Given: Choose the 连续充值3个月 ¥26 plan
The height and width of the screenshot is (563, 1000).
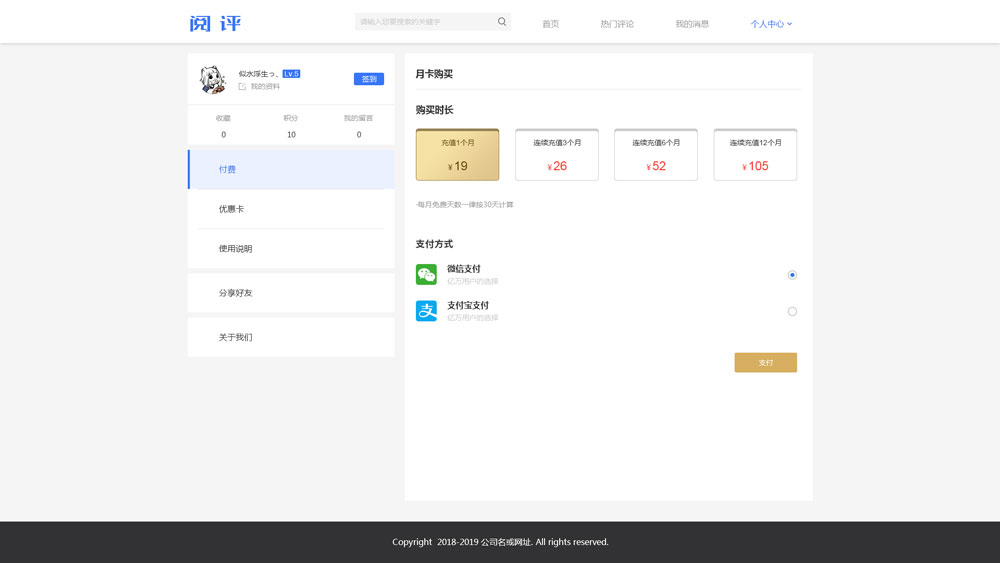Looking at the screenshot, I should (557, 155).
